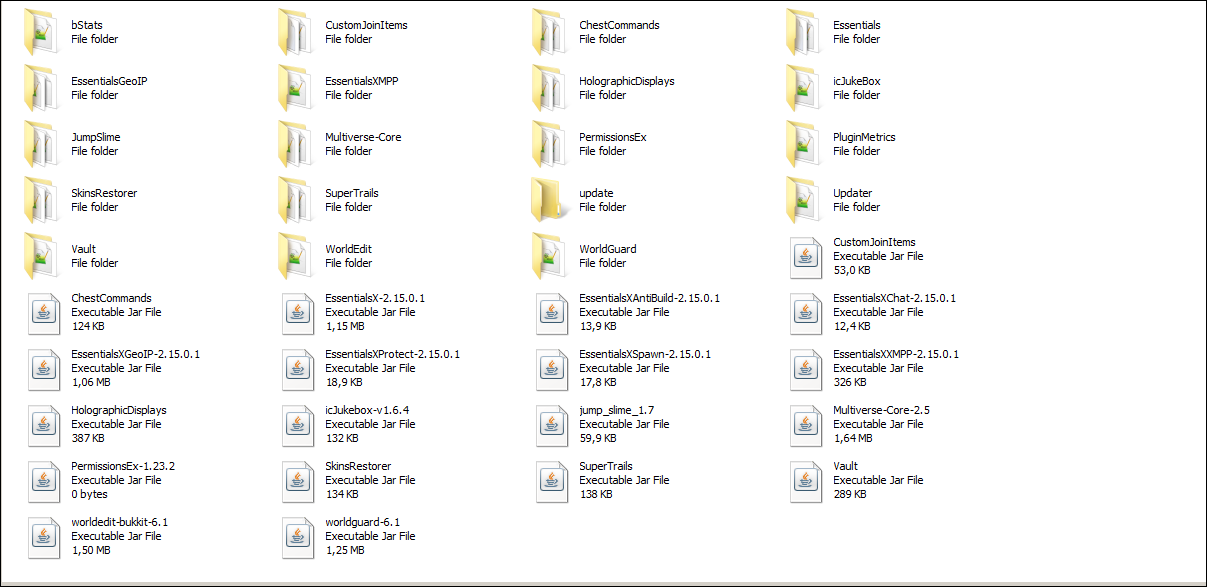Select the HolographicDisplays jar file icon
The image size is (1207, 587).
point(44,425)
